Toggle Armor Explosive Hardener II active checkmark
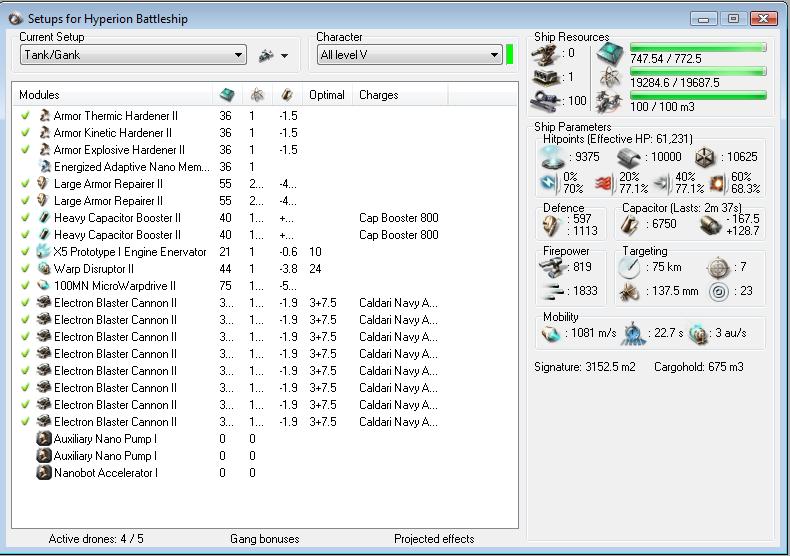The width and height of the screenshot is (790, 556). point(25,150)
